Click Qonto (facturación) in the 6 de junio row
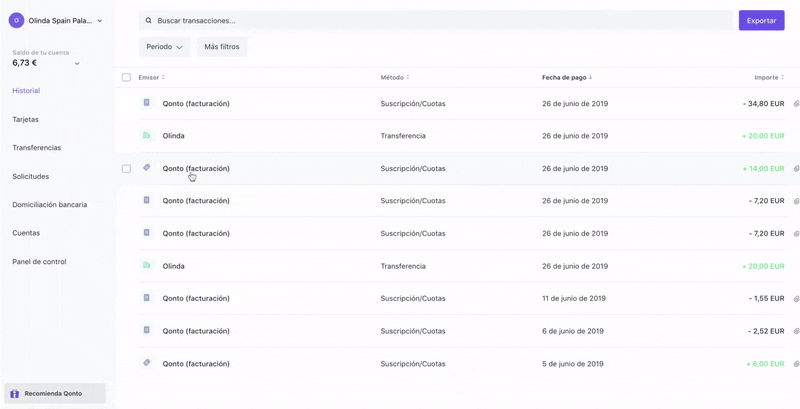This screenshot has height=409, width=800. [x=196, y=331]
